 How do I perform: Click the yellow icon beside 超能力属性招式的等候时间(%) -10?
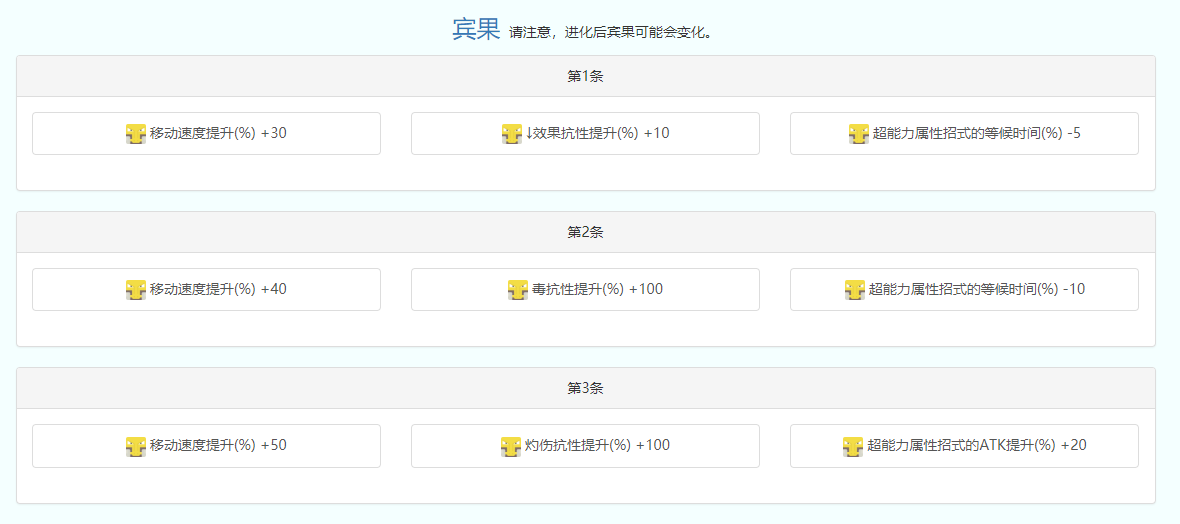pyautogui.click(x=855, y=290)
